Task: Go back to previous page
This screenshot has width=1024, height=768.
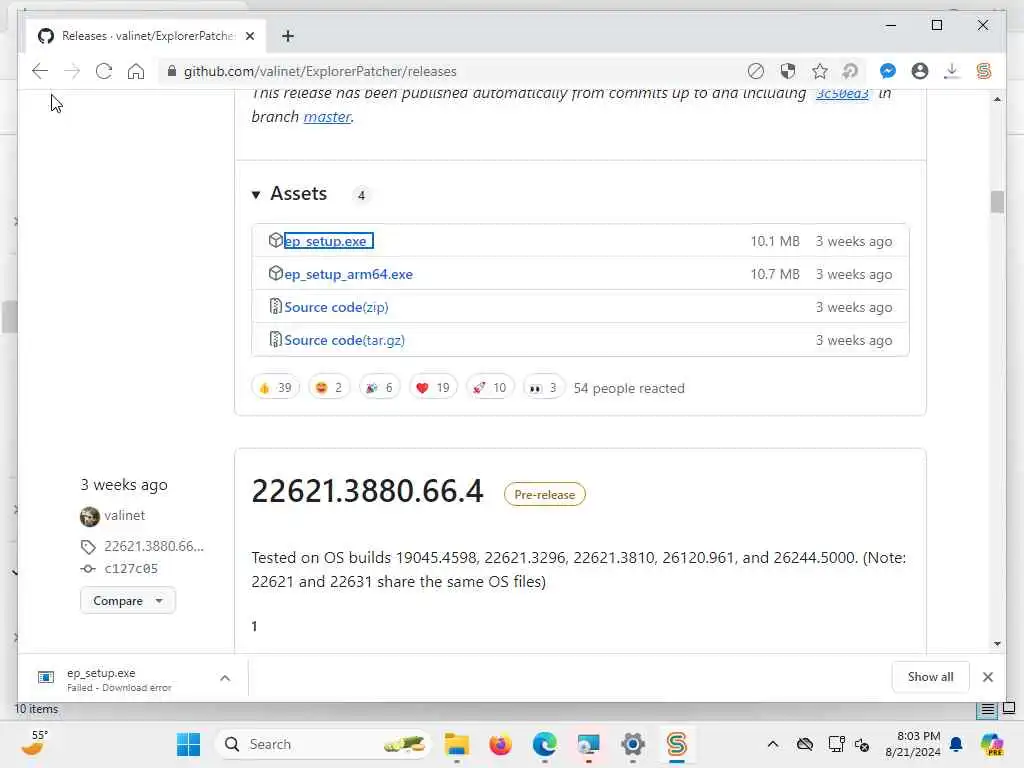Action: click(x=40, y=71)
